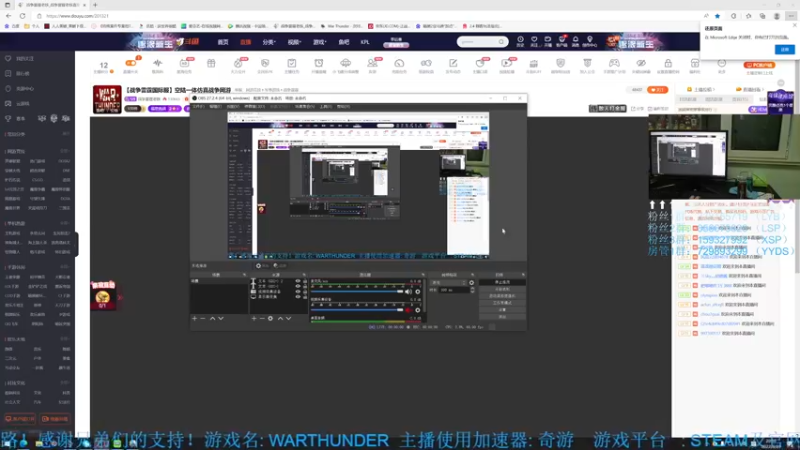The image size is (800, 450).
Task: Expand the 分类 dropdown in Douyu header
Action: [x=269, y=42]
